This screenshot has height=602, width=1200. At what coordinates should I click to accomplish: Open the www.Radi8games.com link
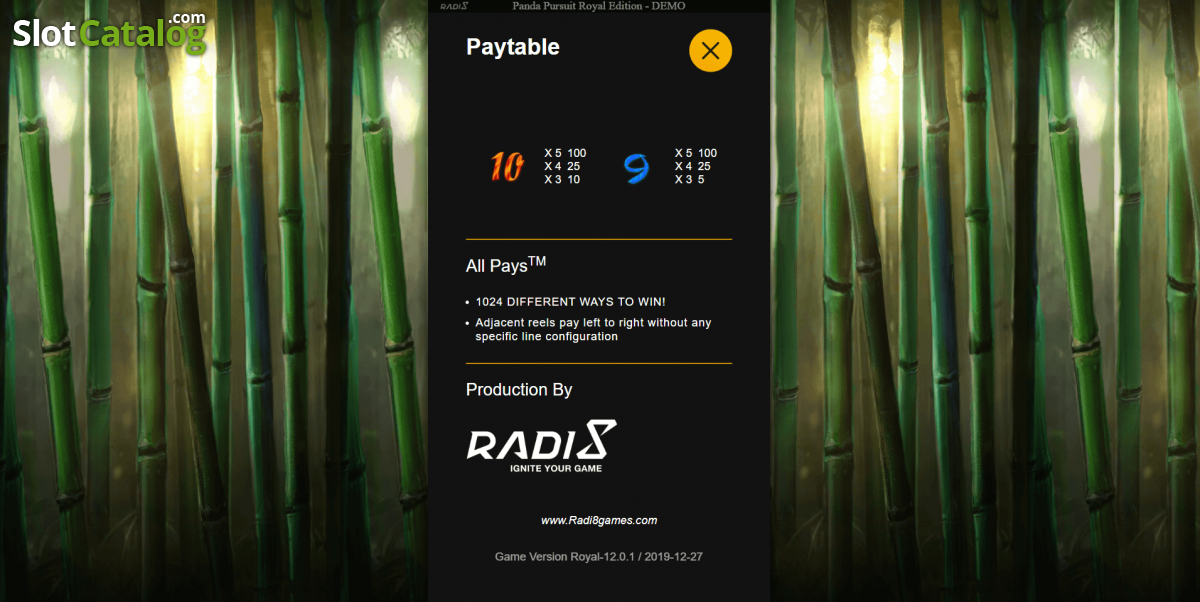pos(599,520)
